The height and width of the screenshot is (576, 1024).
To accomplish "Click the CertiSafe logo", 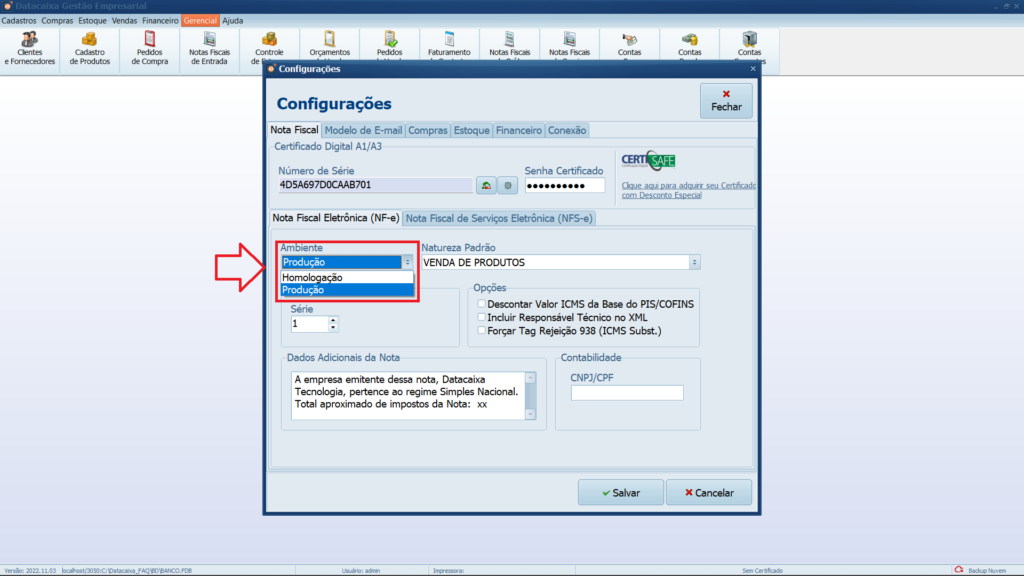I will [648, 161].
